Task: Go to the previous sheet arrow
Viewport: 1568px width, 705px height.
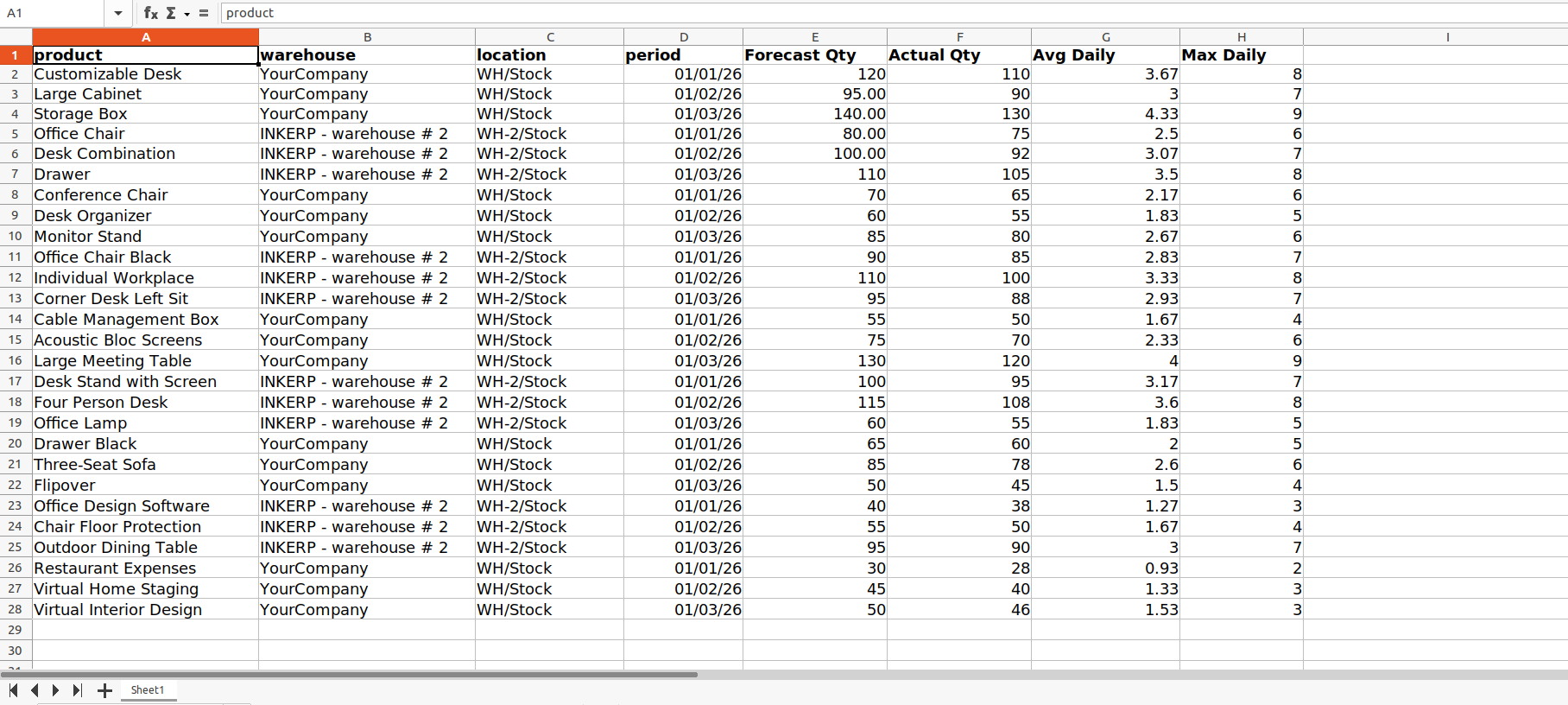Action: tap(35, 690)
